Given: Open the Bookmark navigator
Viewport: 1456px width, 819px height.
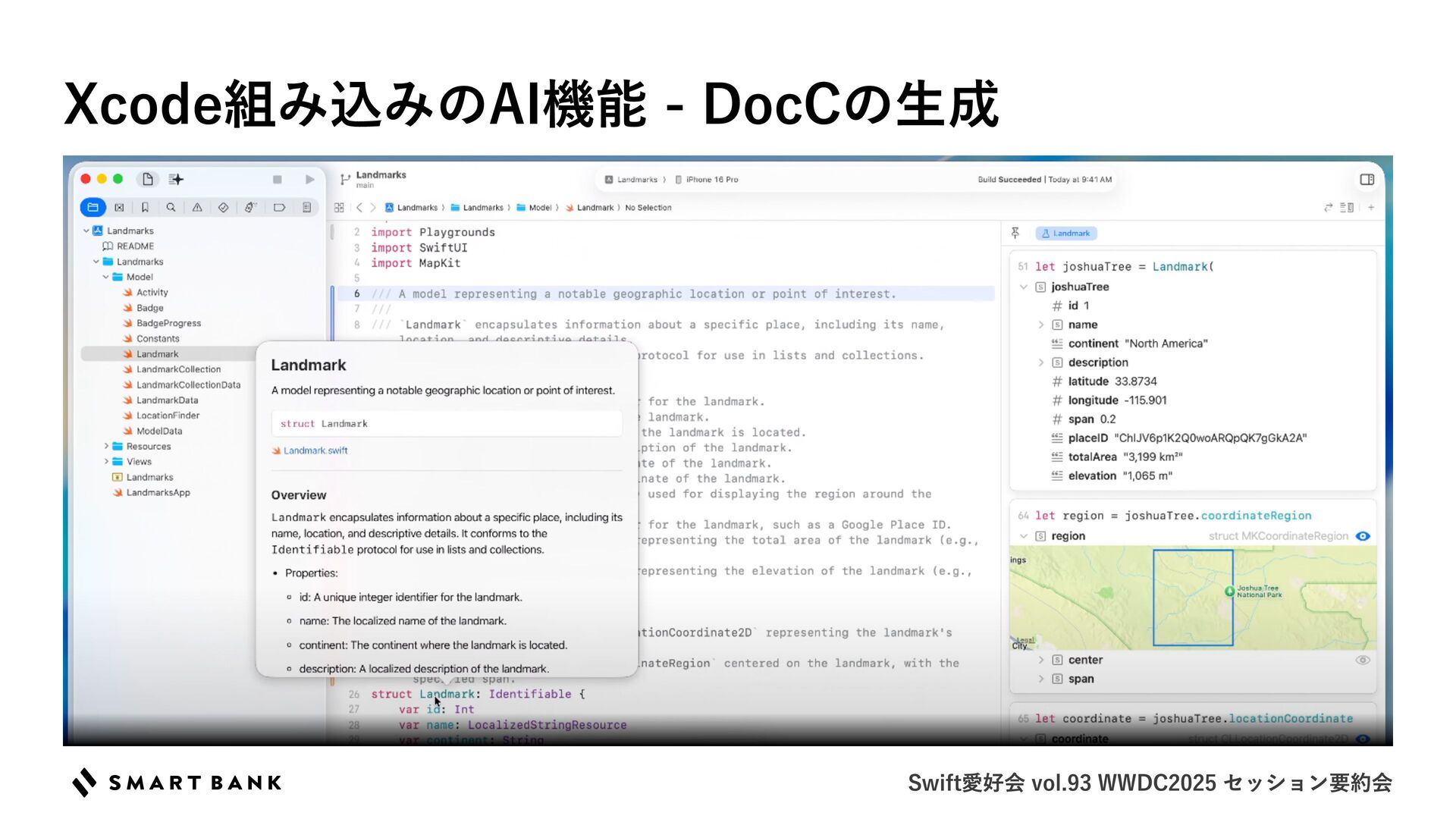Looking at the screenshot, I should (145, 207).
